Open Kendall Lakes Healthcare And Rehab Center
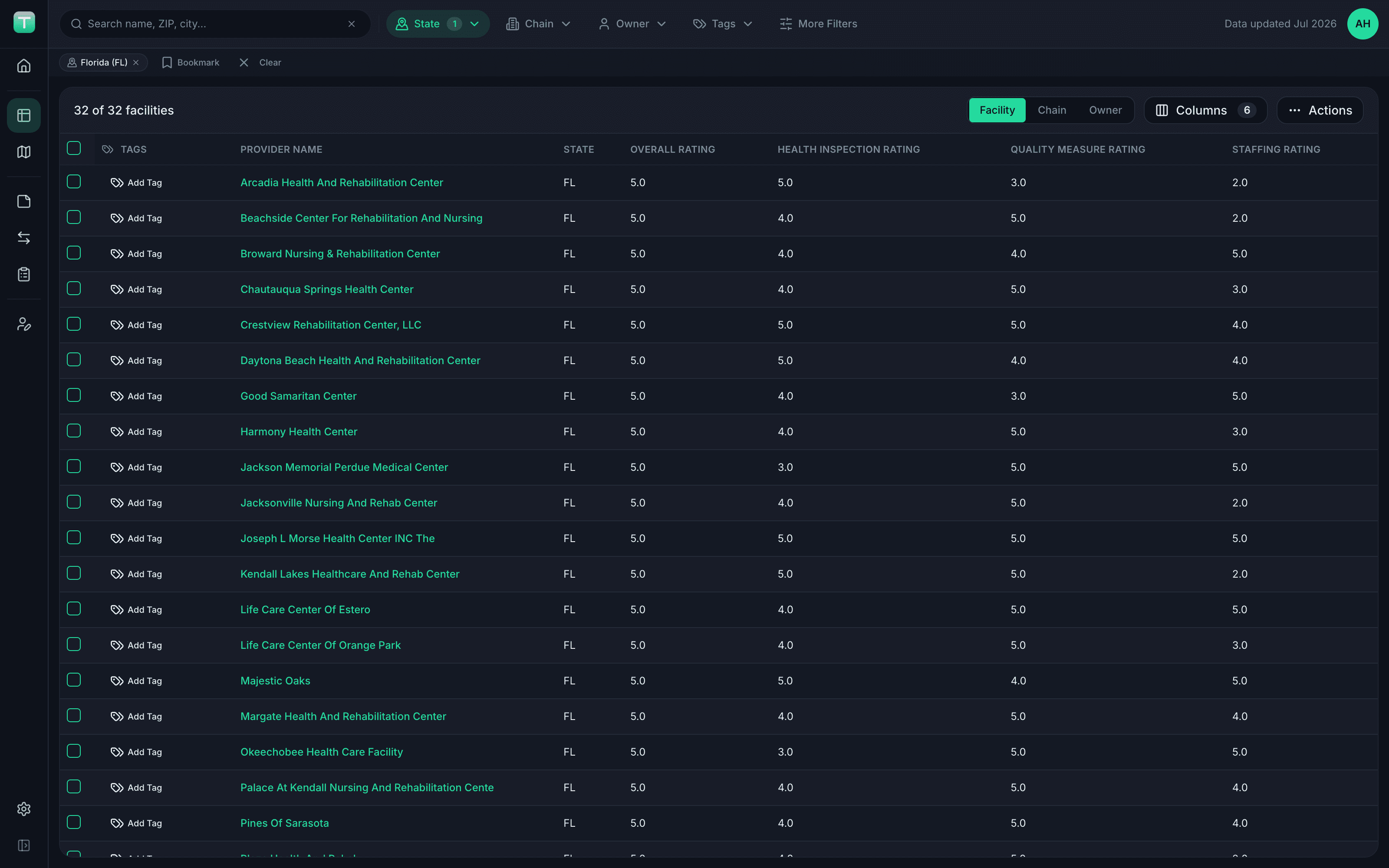Viewport: 1389px width, 868px height. 349,574
